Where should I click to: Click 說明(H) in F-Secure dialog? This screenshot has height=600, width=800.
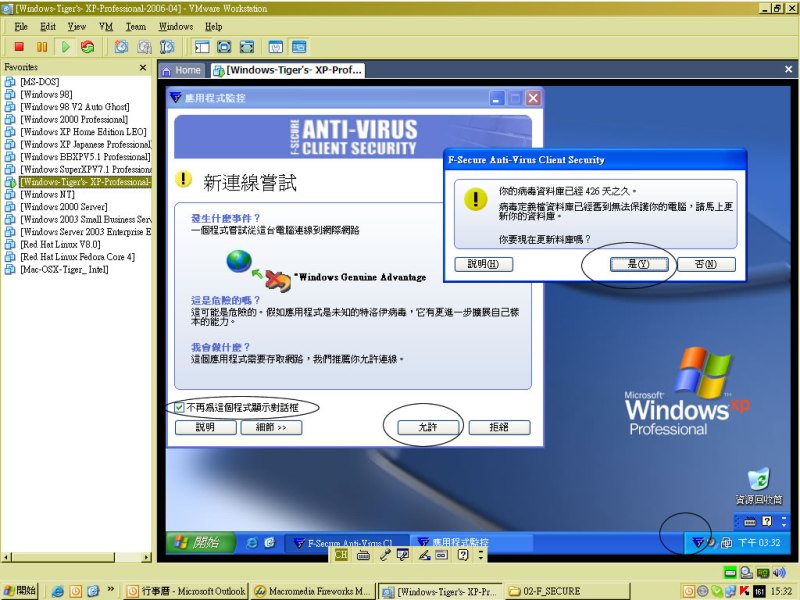484,264
